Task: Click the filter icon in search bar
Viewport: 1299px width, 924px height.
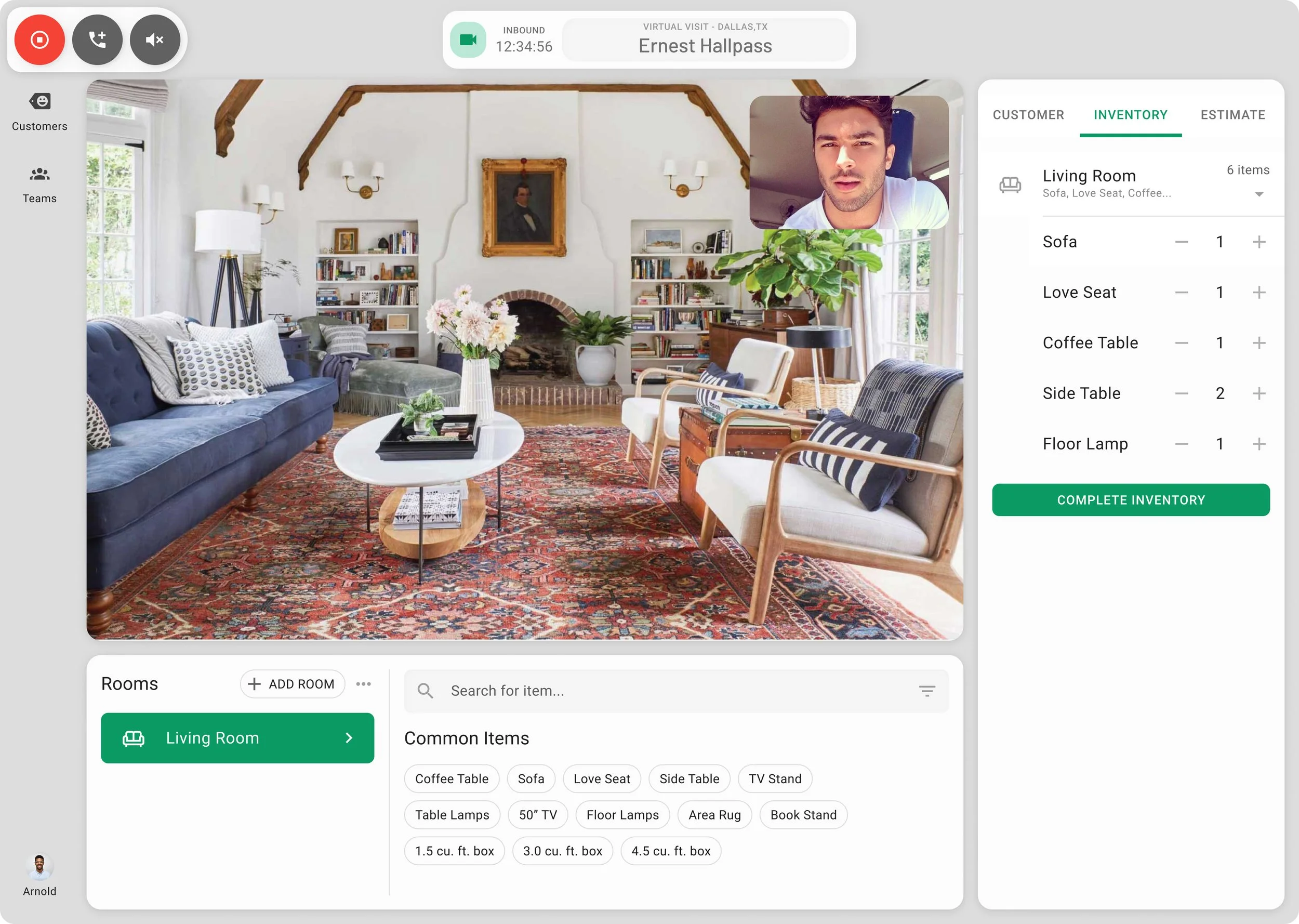Action: [x=926, y=691]
